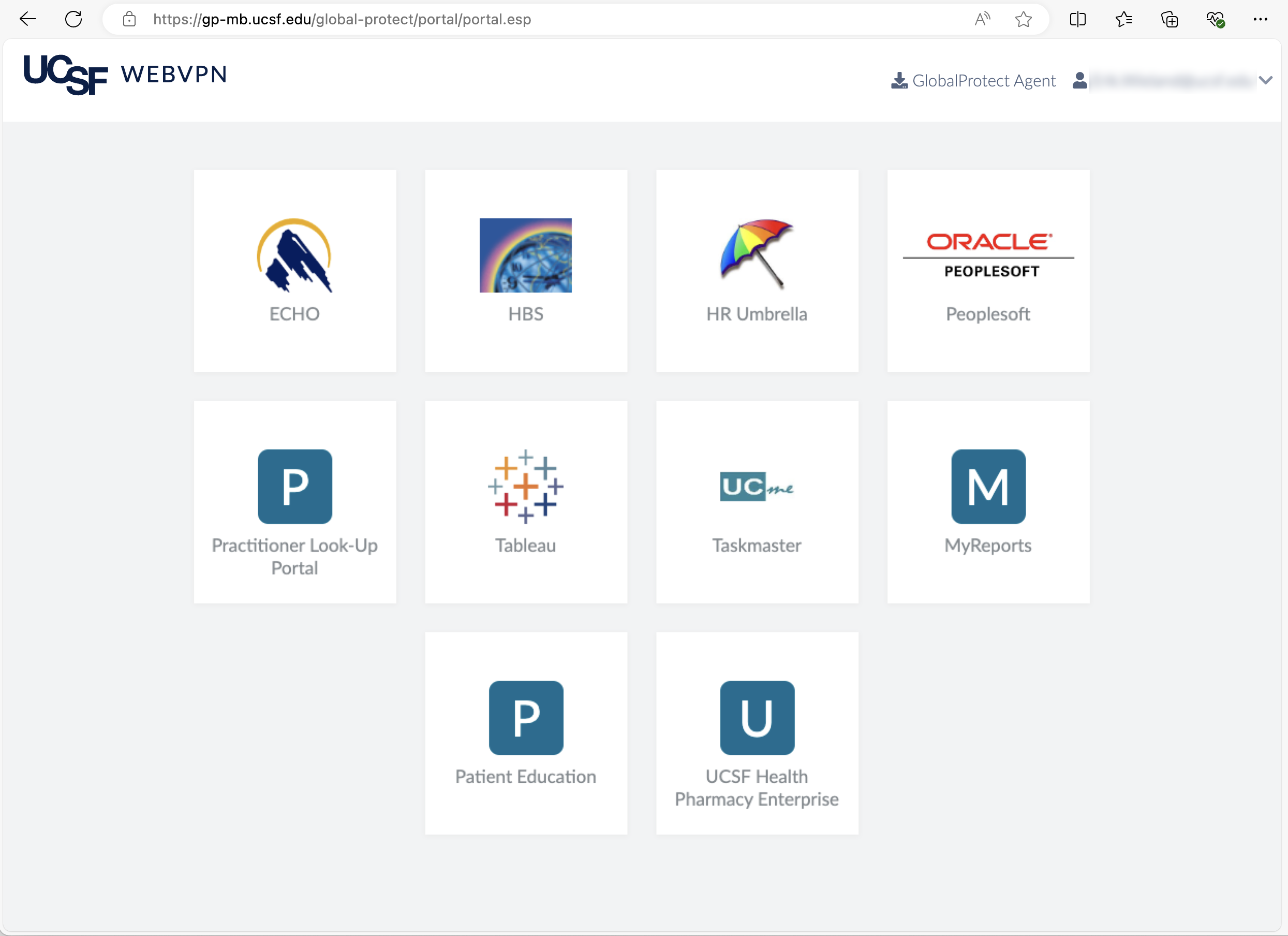Viewport: 1288px width, 936px height.
Task: Expand the user account dropdown chevron
Action: tap(1265, 80)
